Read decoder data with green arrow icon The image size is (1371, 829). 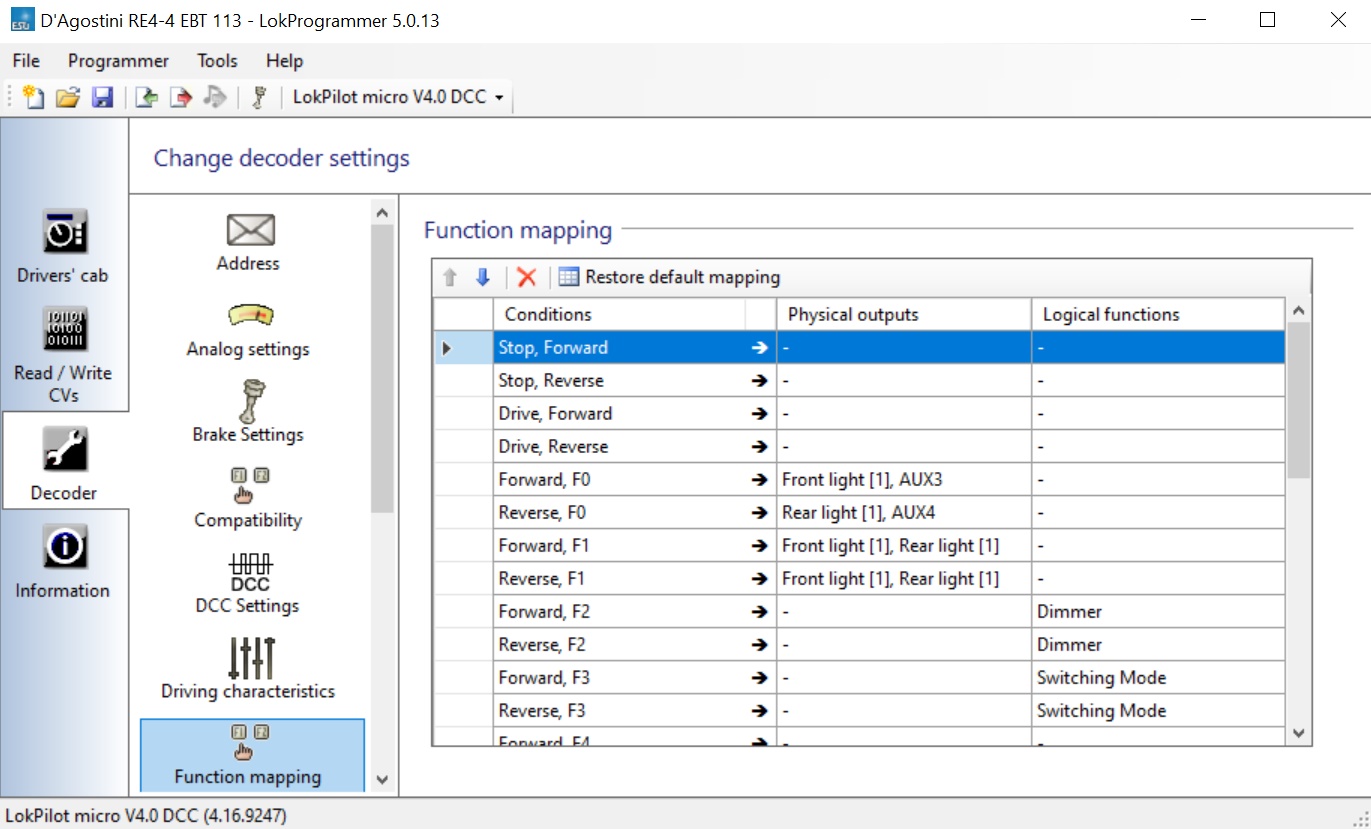click(x=147, y=97)
